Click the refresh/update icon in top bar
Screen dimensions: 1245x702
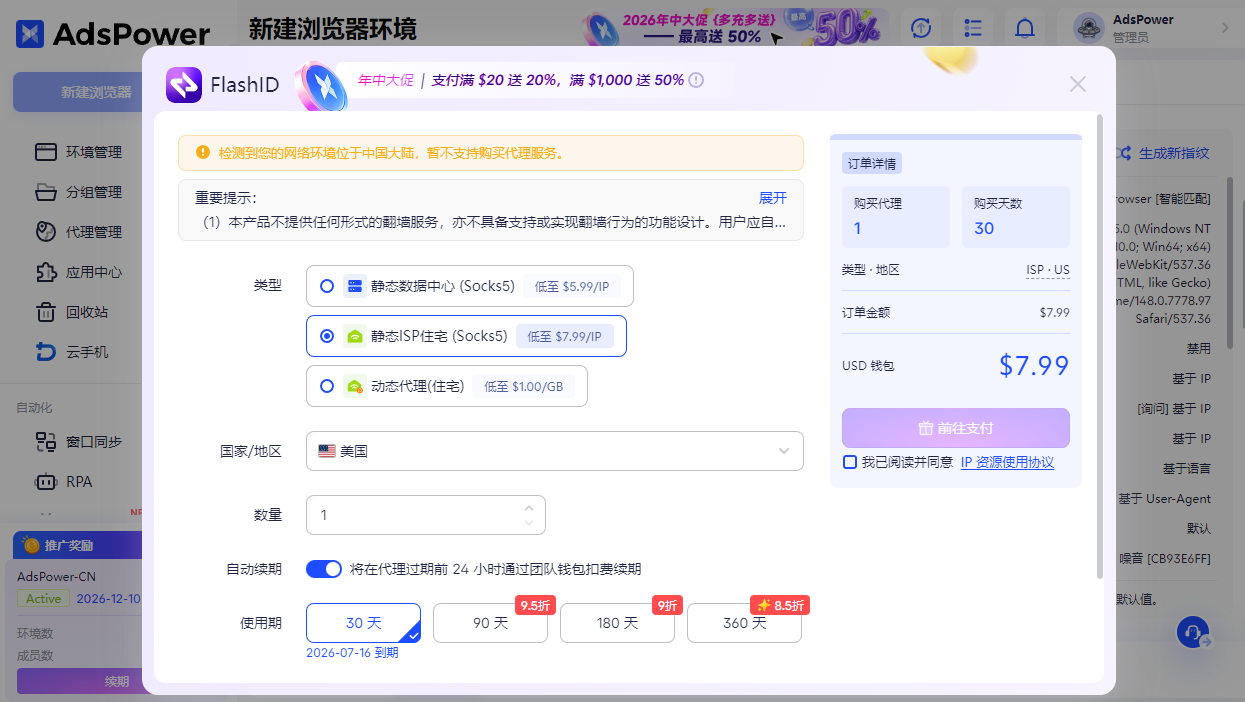coord(921,28)
